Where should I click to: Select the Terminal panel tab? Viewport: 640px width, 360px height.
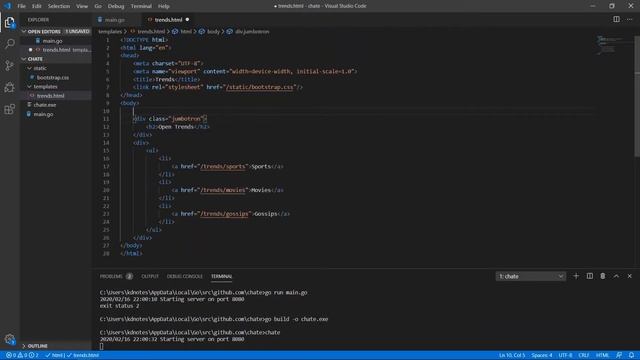[222, 276]
